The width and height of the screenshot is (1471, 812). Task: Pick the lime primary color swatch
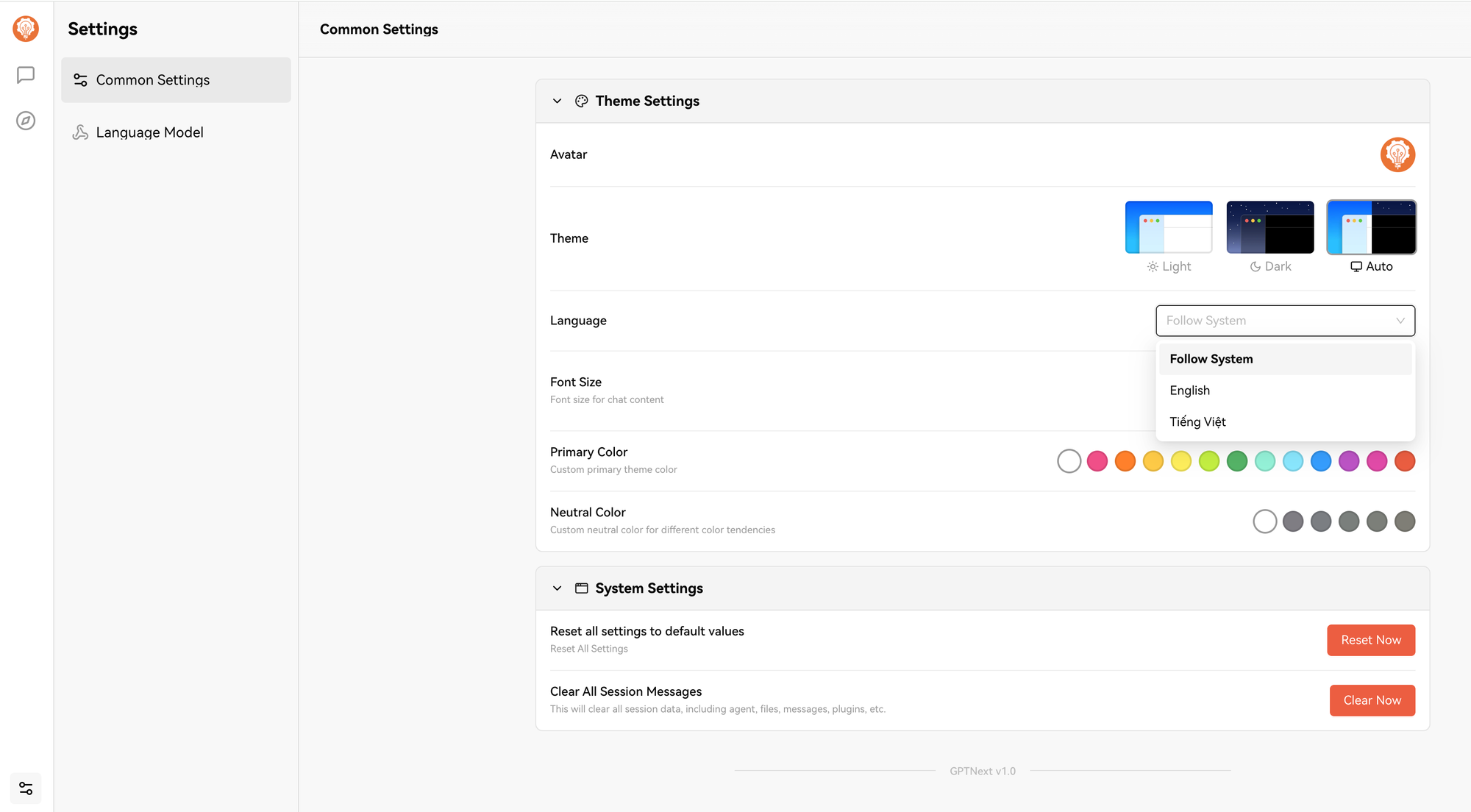tap(1209, 461)
